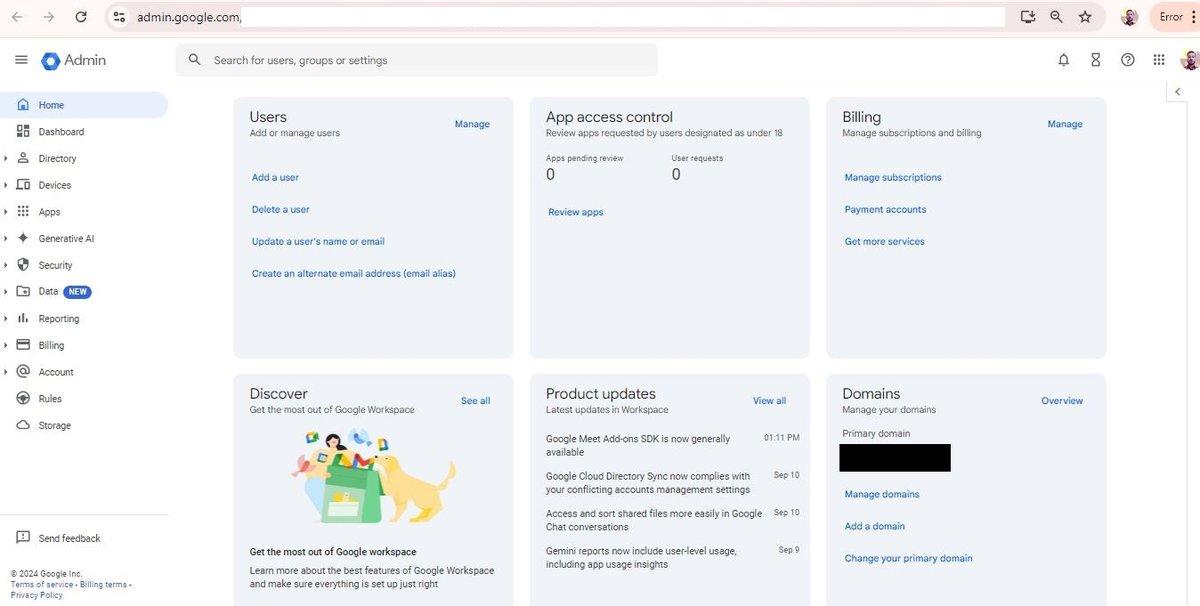Expand the Account section arrow

click(x=6, y=372)
